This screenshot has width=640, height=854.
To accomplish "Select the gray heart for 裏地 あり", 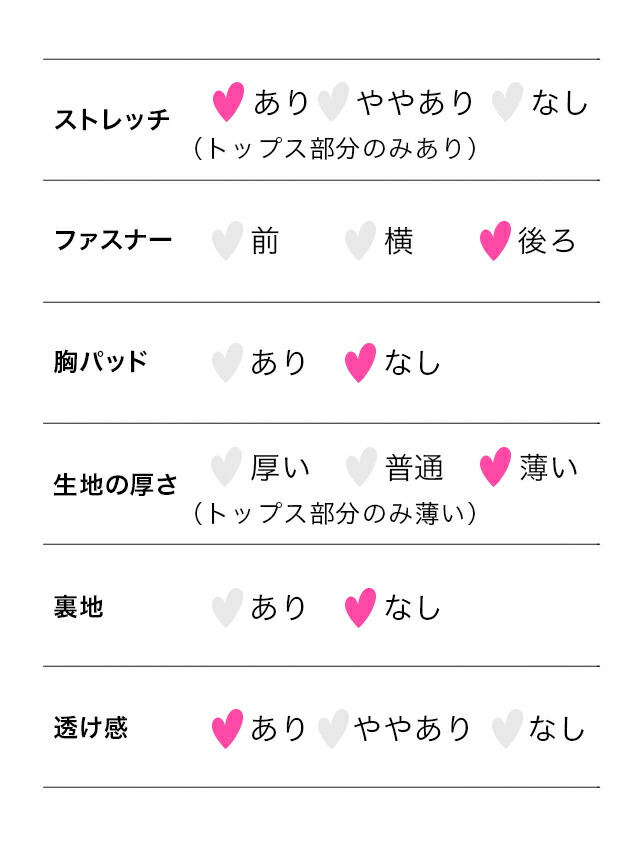I will 227,607.
